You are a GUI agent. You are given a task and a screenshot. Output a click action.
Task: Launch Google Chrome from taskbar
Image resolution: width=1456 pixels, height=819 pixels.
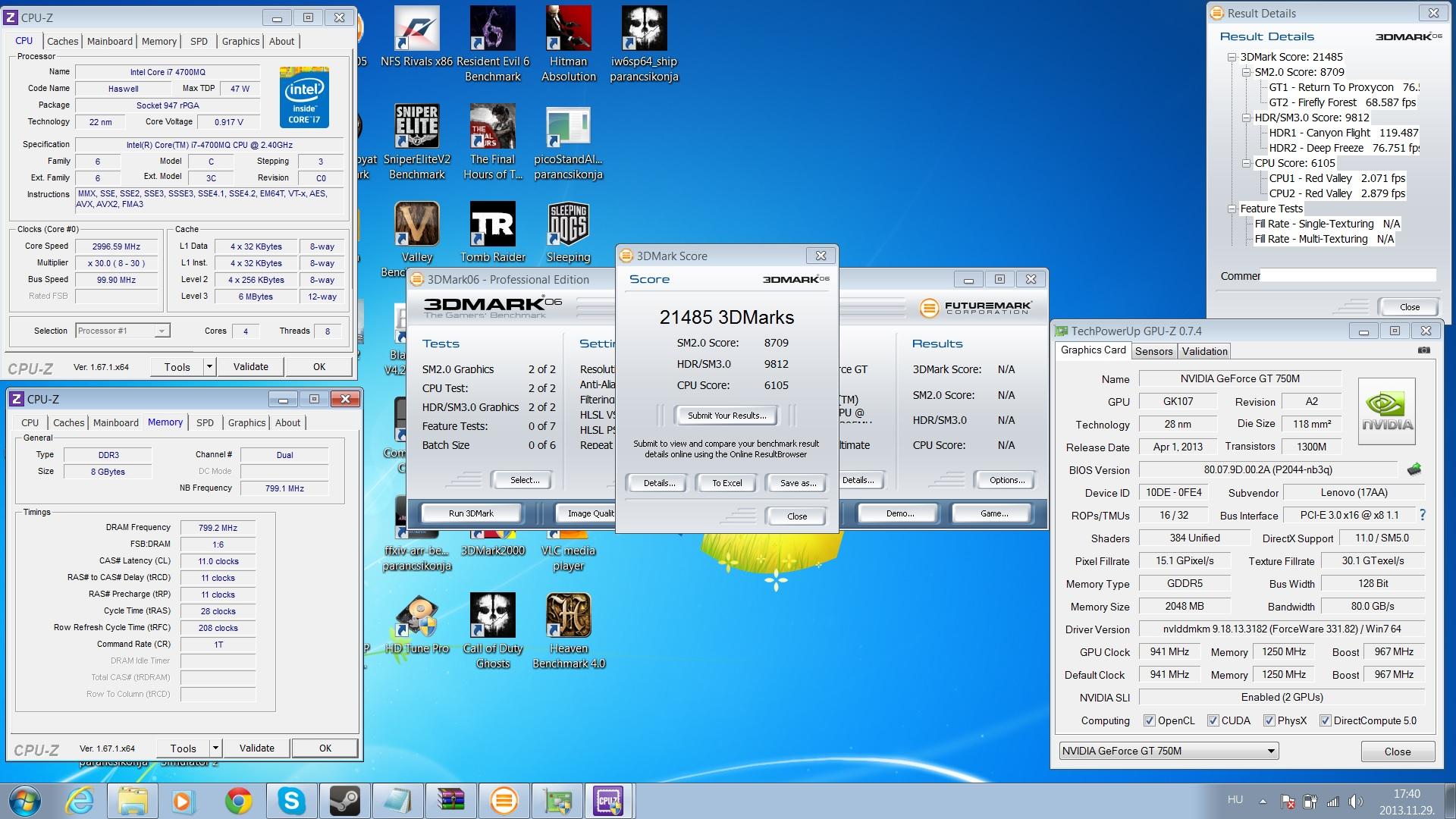pyautogui.click(x=238, y=801)
